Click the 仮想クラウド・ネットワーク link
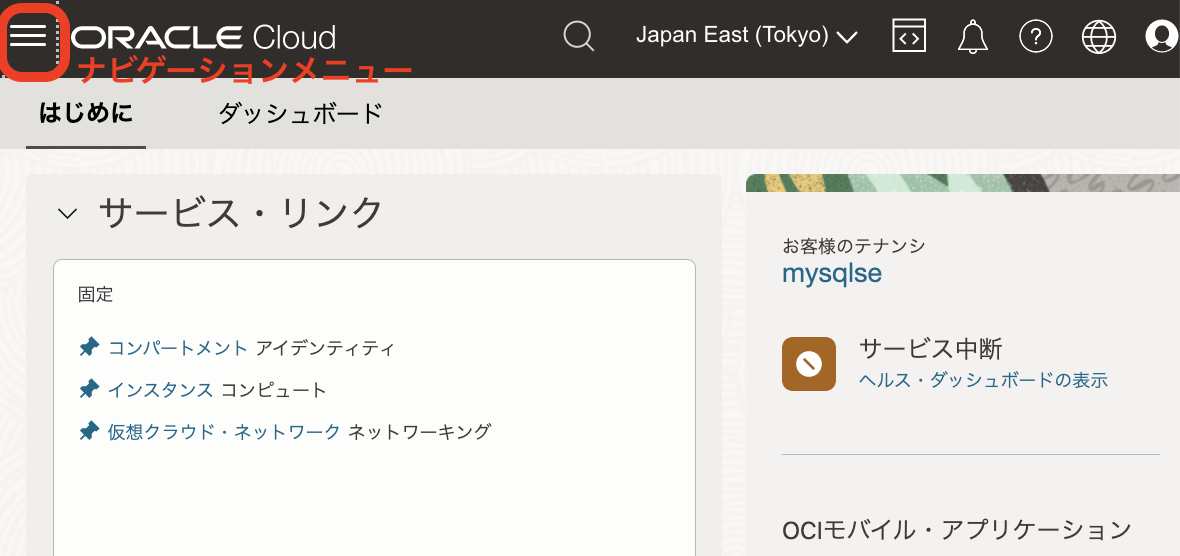 pos(224,432)
